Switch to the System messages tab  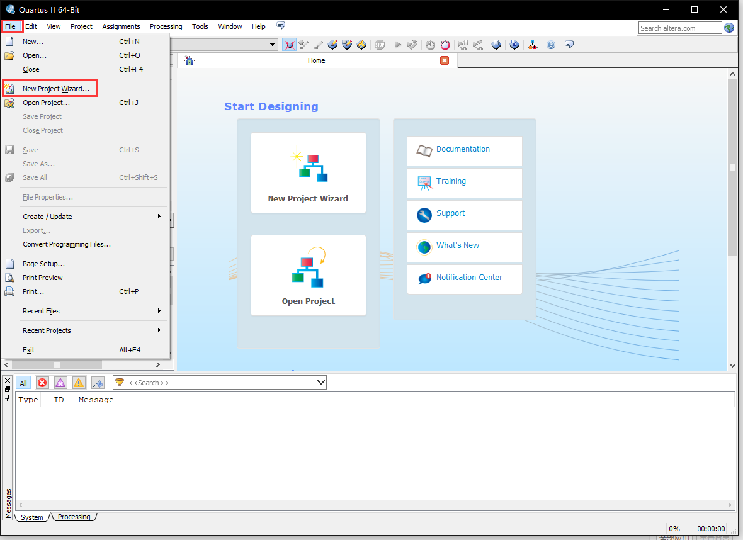tap(32, 517)
